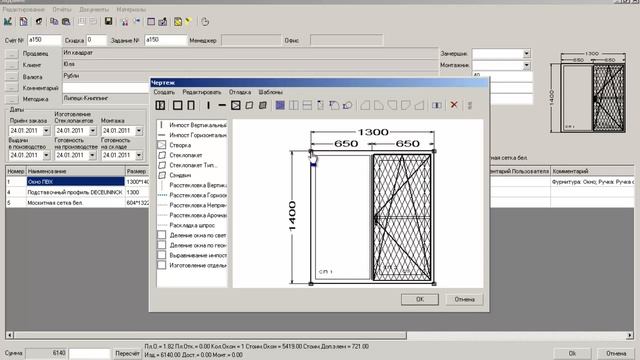Toggle the 'Изготовление отдельн' checkbox
The width and height of the screenshot is (640, 360).
point(162,265)
